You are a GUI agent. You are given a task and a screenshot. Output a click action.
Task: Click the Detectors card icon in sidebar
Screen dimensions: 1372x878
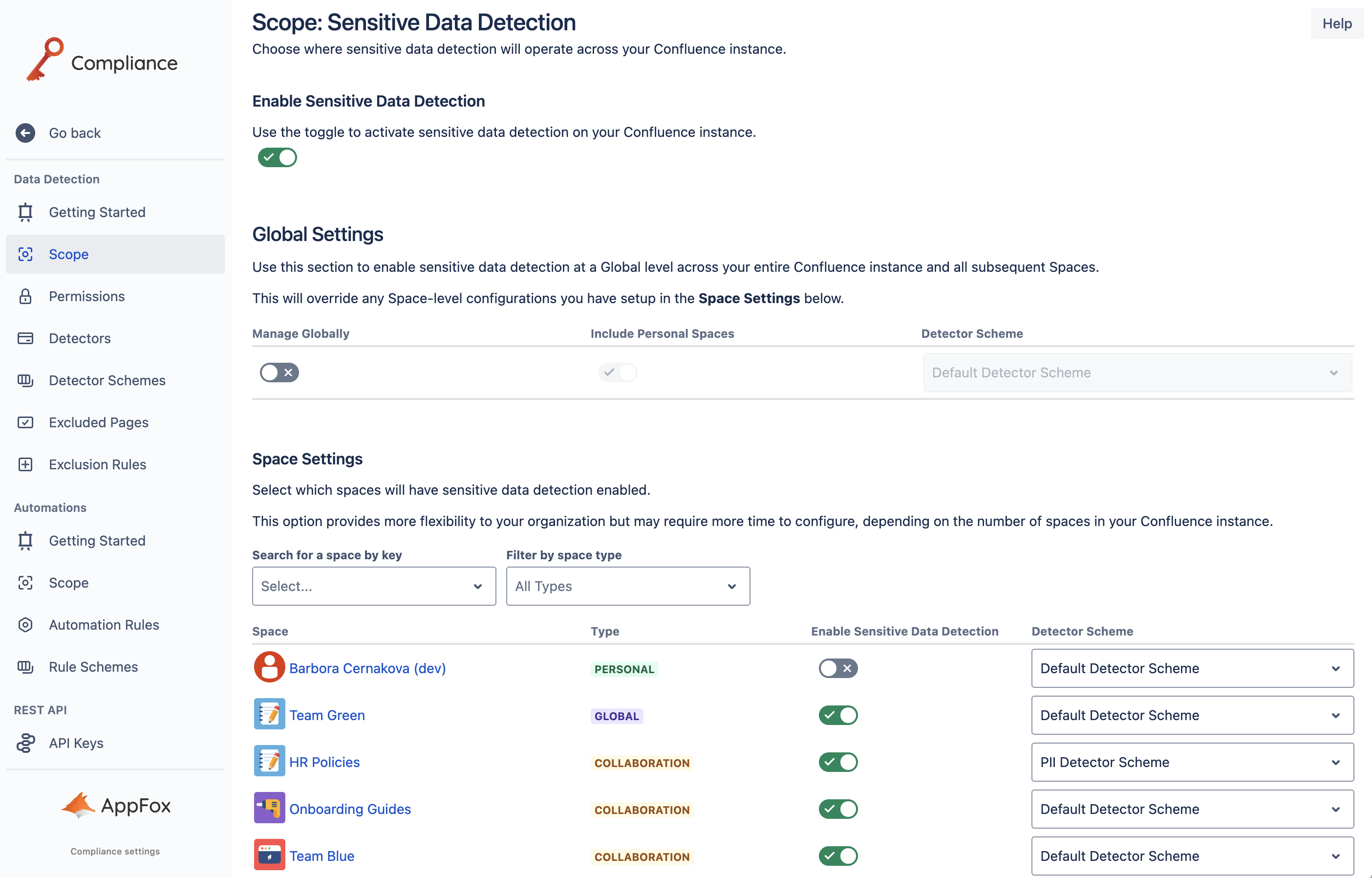coord(25,338)
